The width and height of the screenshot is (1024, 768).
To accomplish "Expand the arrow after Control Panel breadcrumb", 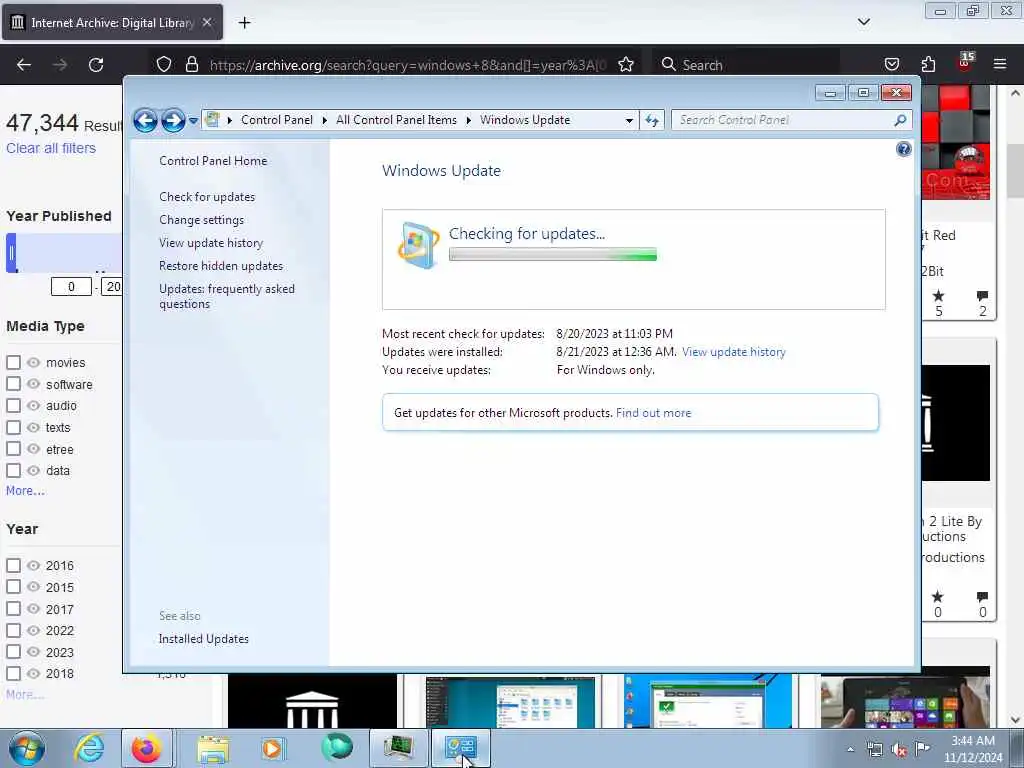I will (x=325, y=120).
